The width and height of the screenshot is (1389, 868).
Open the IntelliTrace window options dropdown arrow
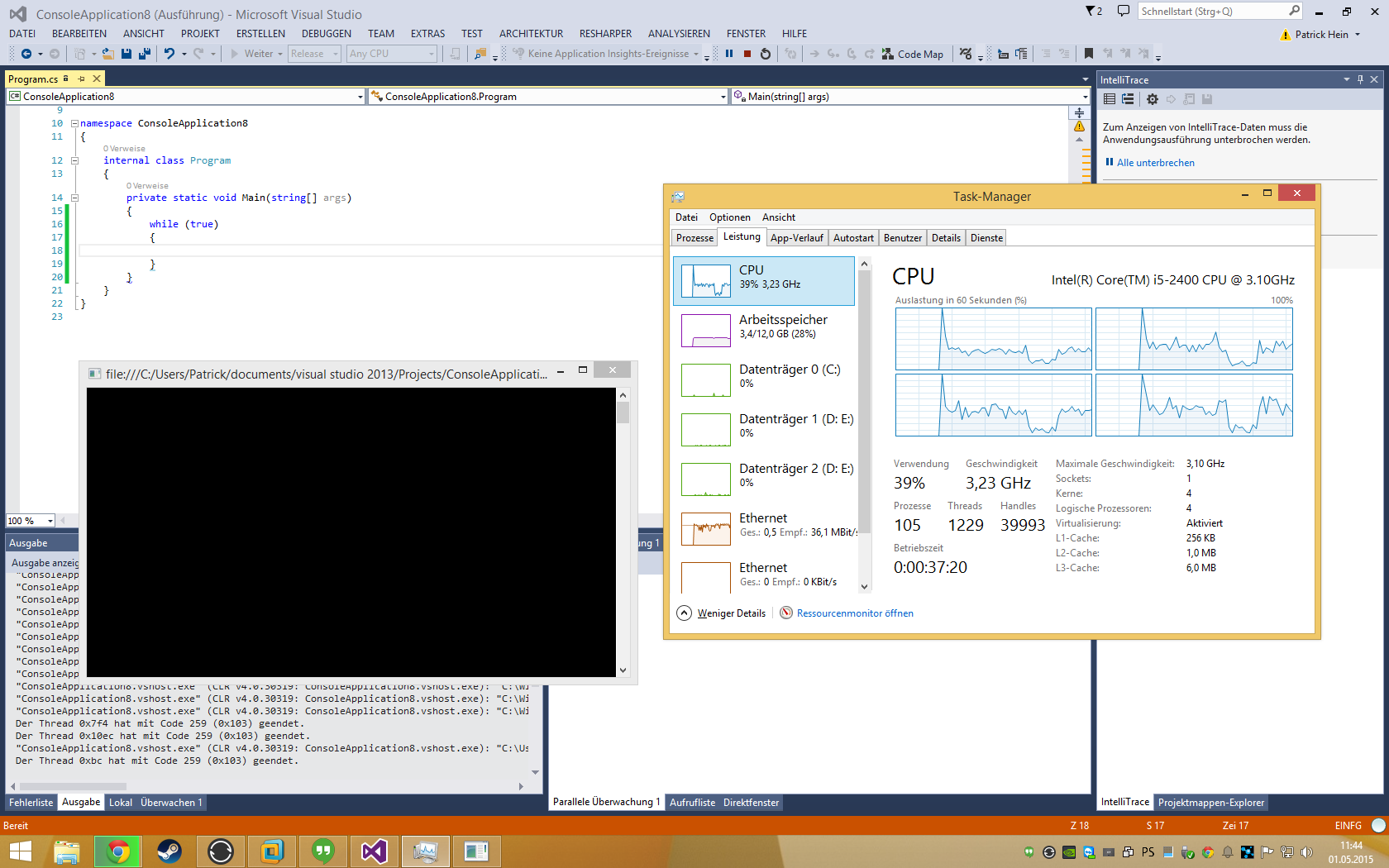pos(1347,79)
